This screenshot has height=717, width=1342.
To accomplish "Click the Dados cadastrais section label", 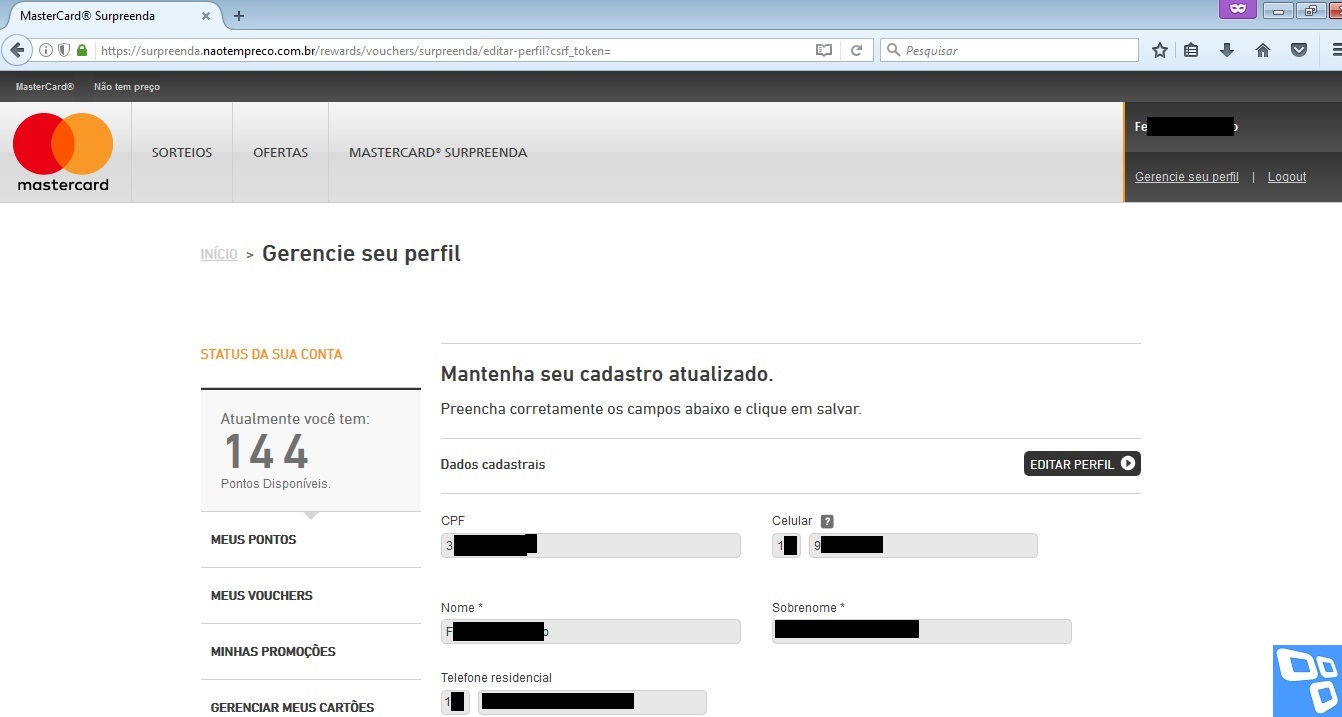I will (x=493, y=465).
